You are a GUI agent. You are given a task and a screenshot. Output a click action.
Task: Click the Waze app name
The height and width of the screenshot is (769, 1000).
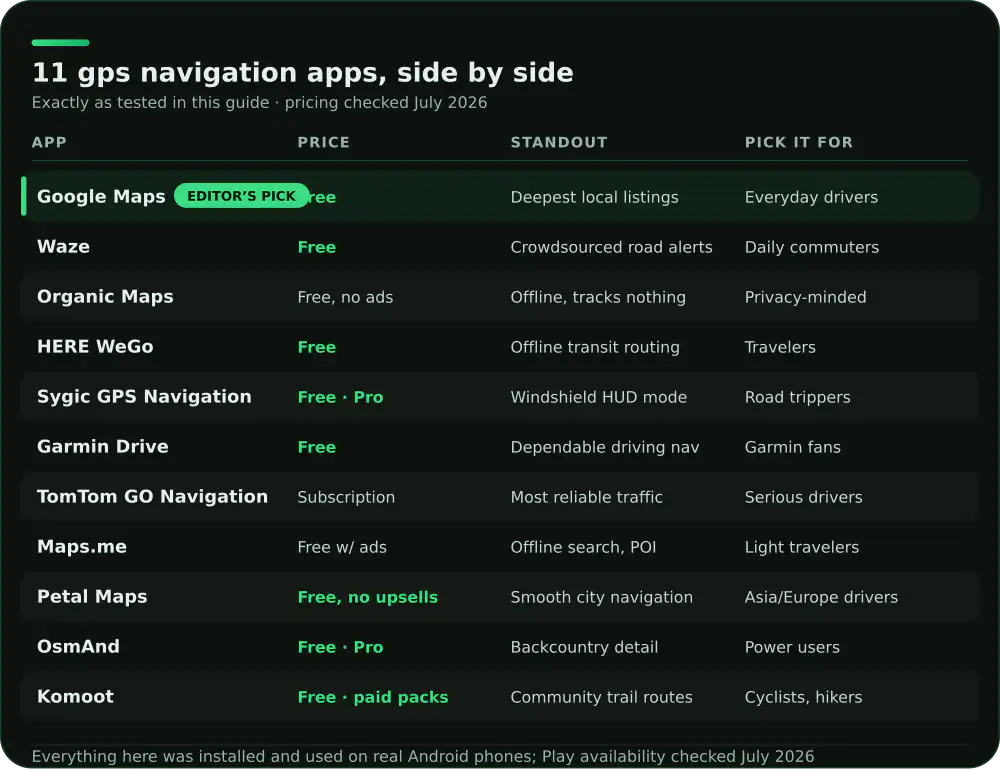pos(63,247)
